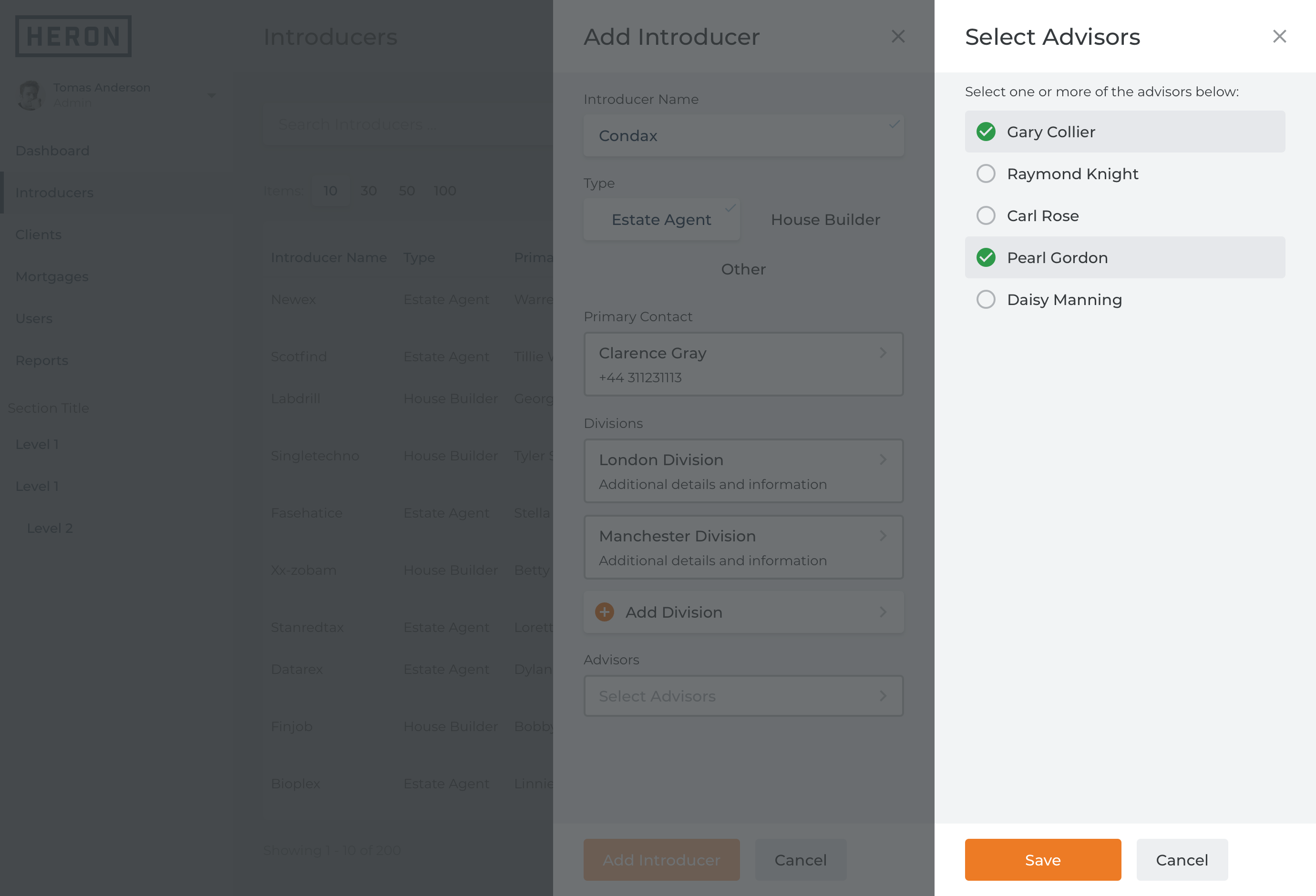The image size is (1316, 896).
Task: Choose Other type
Action: [x=743, y=269]
